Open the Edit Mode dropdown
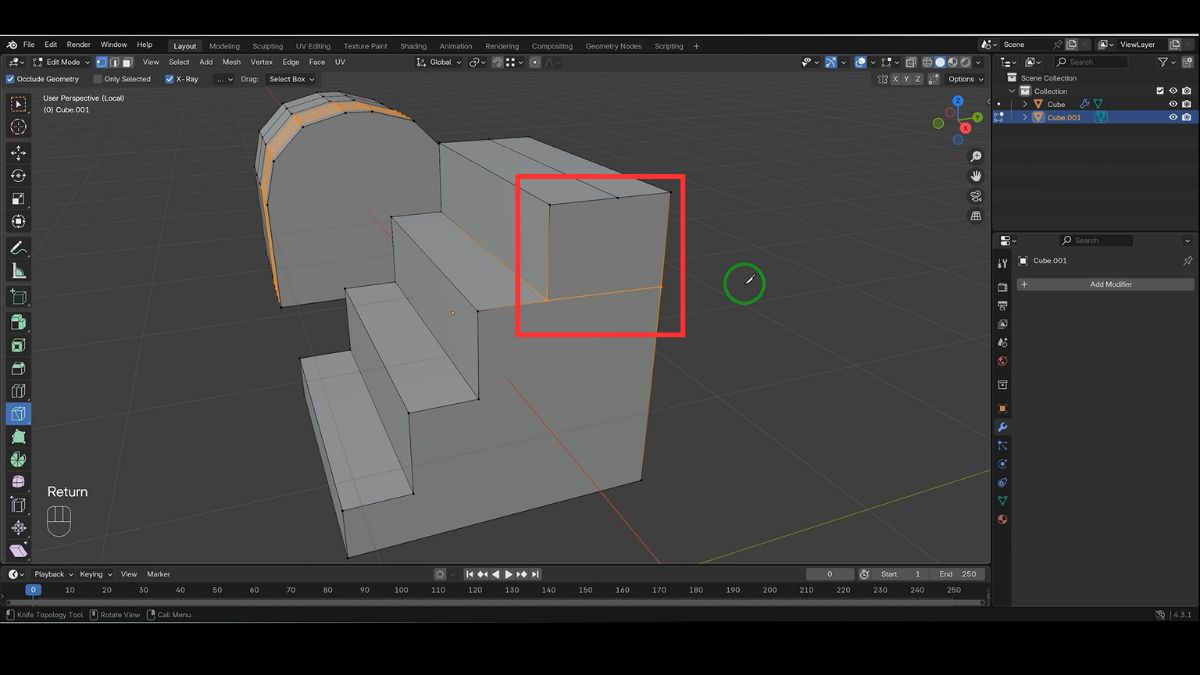The width and height of the screenshot is (1200, 675). pyautogui.click(x=62, y=62)
